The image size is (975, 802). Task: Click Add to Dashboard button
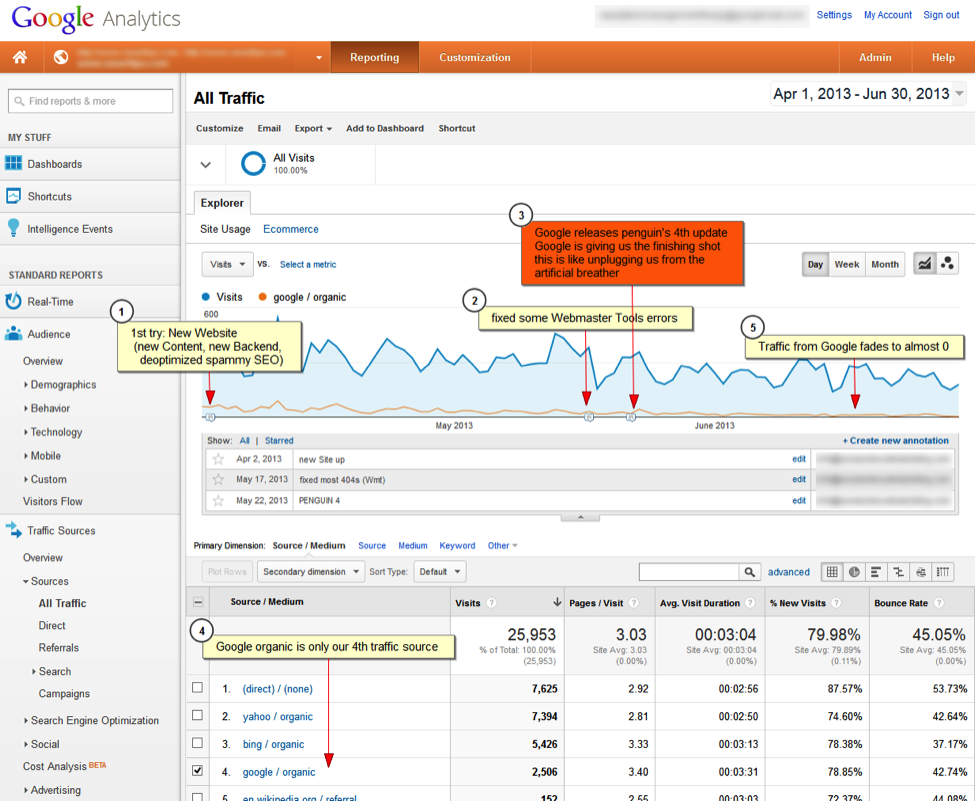click(385, 128)
